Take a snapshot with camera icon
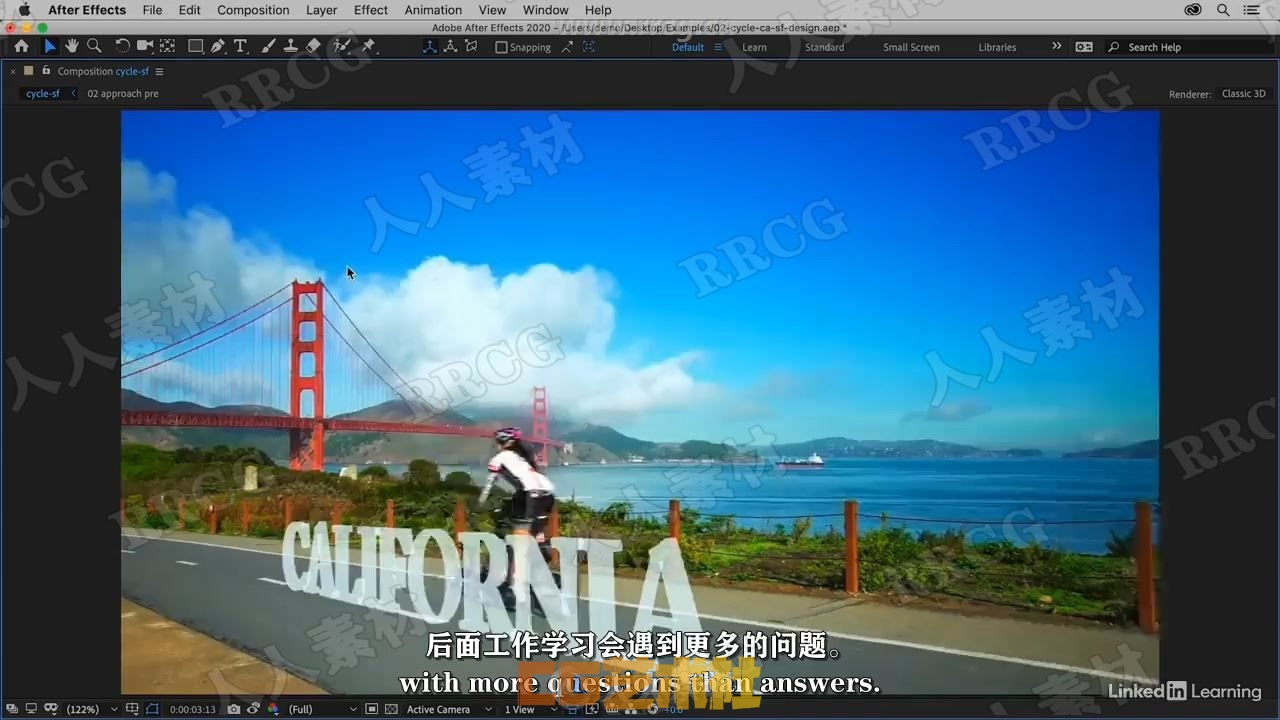The image size is (1280, 720). tap(233, 709)
